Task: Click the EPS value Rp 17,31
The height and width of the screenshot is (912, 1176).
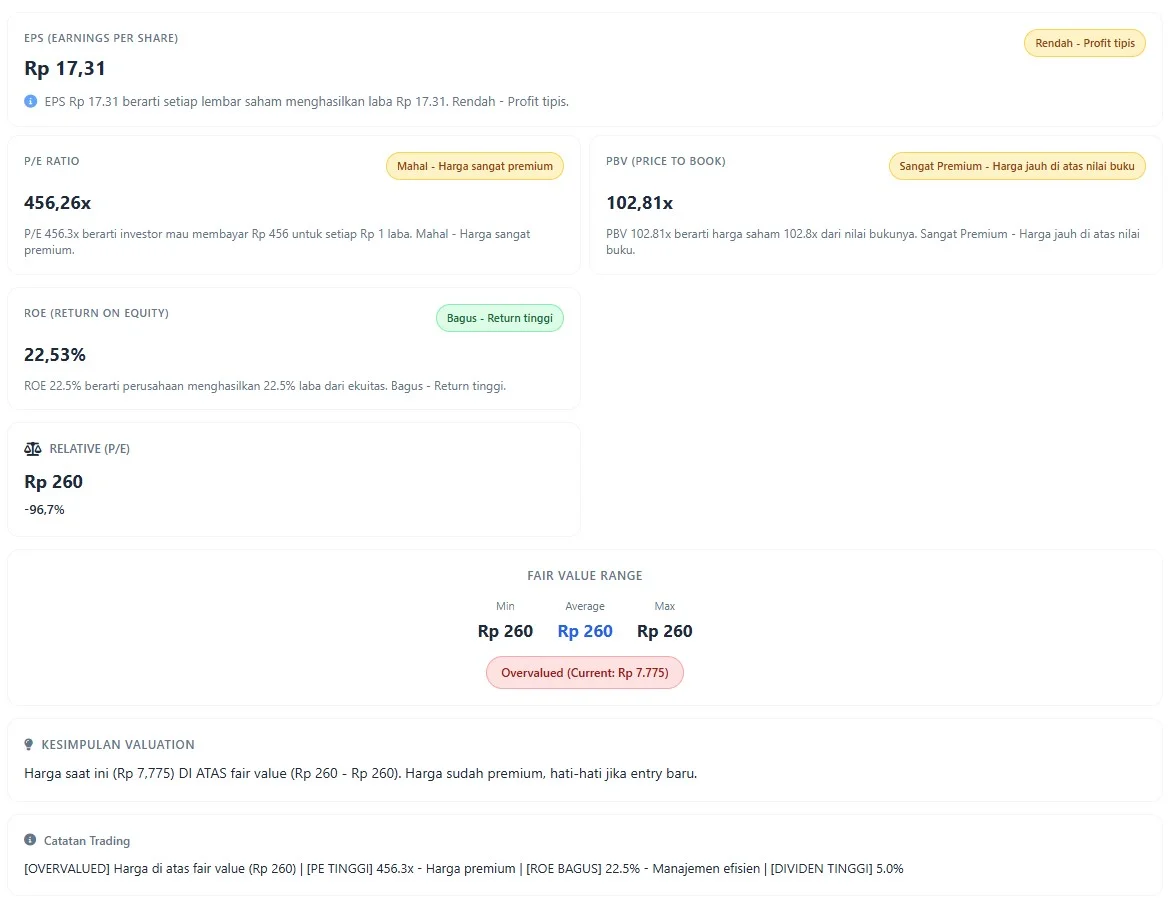Action: coord(65,69)
